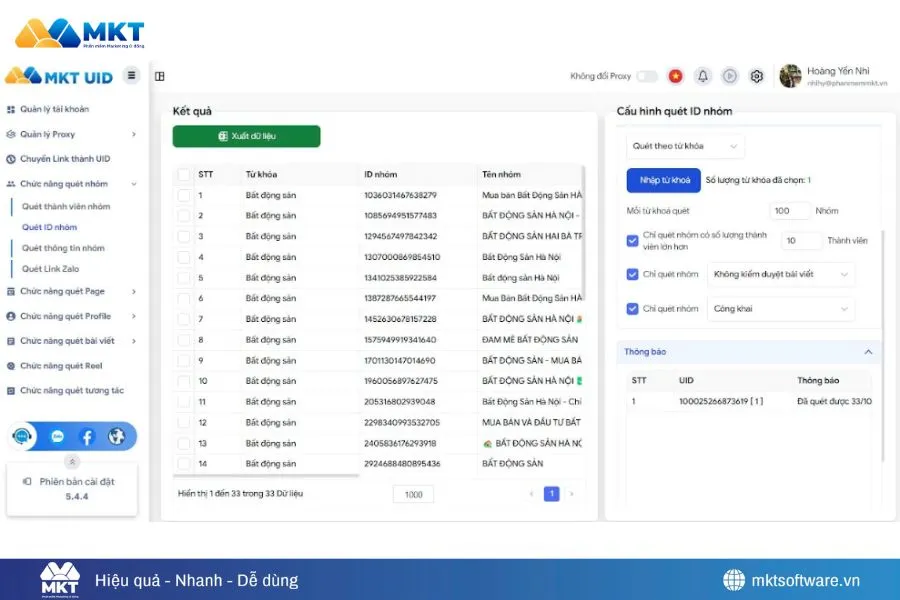Viewport: 900px width, 600px height.
Task: Toggle the 'Không đổi Proxy' switch
Action: click(x=649, y=75)
